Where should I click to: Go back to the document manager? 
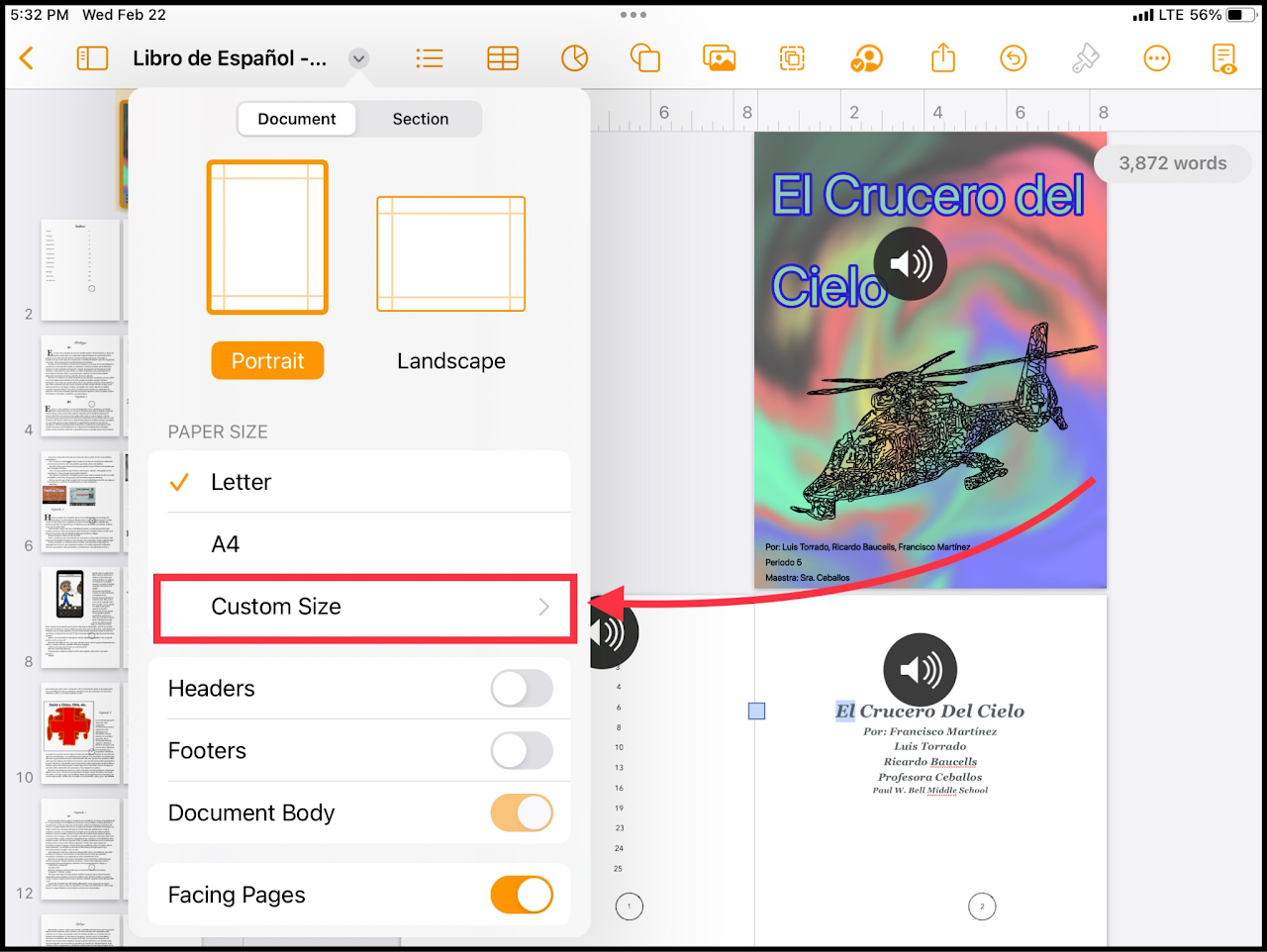click(27, 58)
